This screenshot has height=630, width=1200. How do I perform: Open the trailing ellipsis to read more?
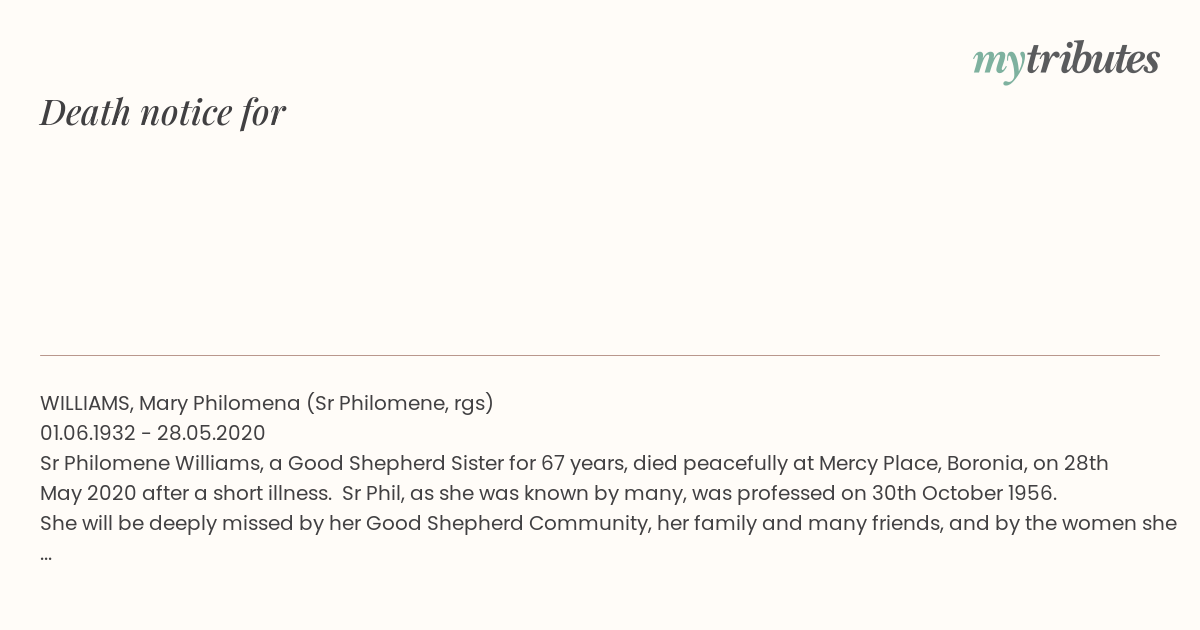[46, 556]
